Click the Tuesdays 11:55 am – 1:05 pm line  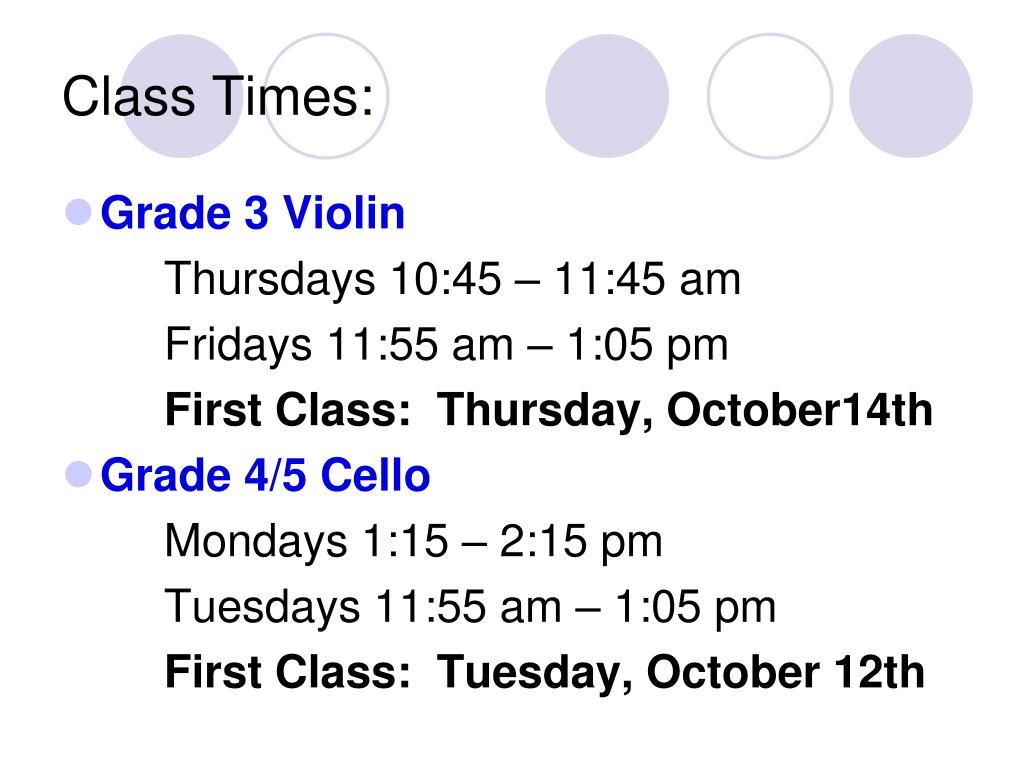point(470,607)
